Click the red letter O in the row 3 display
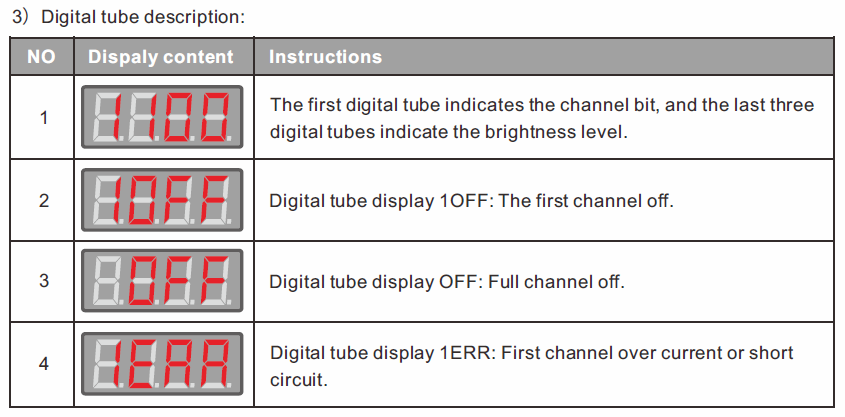 tap(144, 281)
